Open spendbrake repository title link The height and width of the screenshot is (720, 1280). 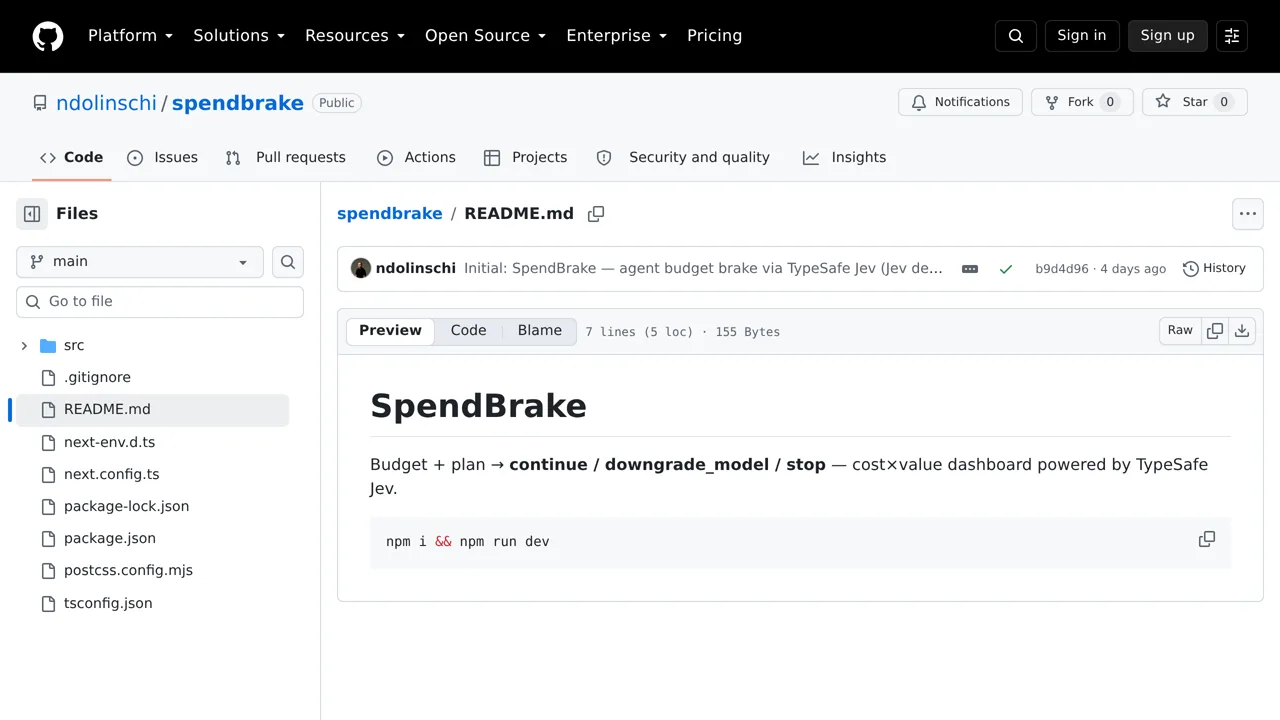pyautogui.click(x=238, y=103)
